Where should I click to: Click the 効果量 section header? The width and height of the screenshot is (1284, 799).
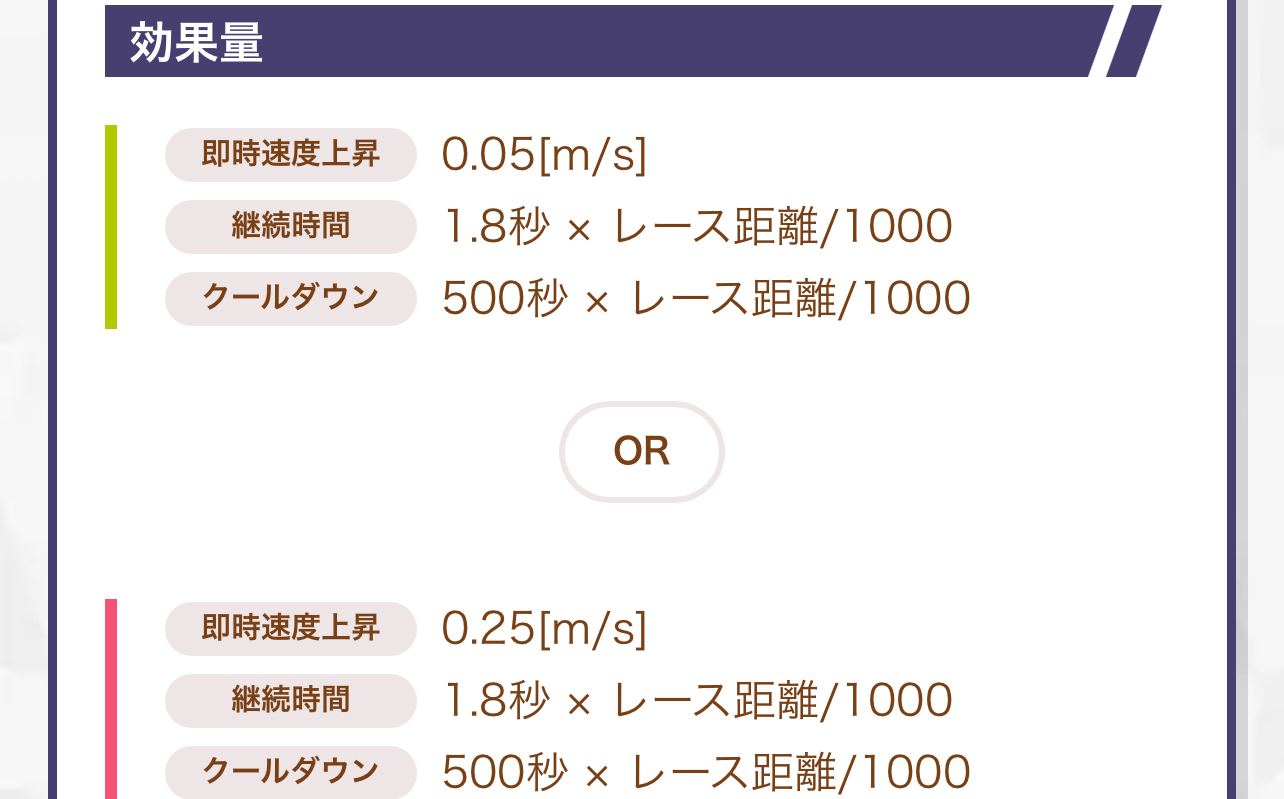[196, 42]
